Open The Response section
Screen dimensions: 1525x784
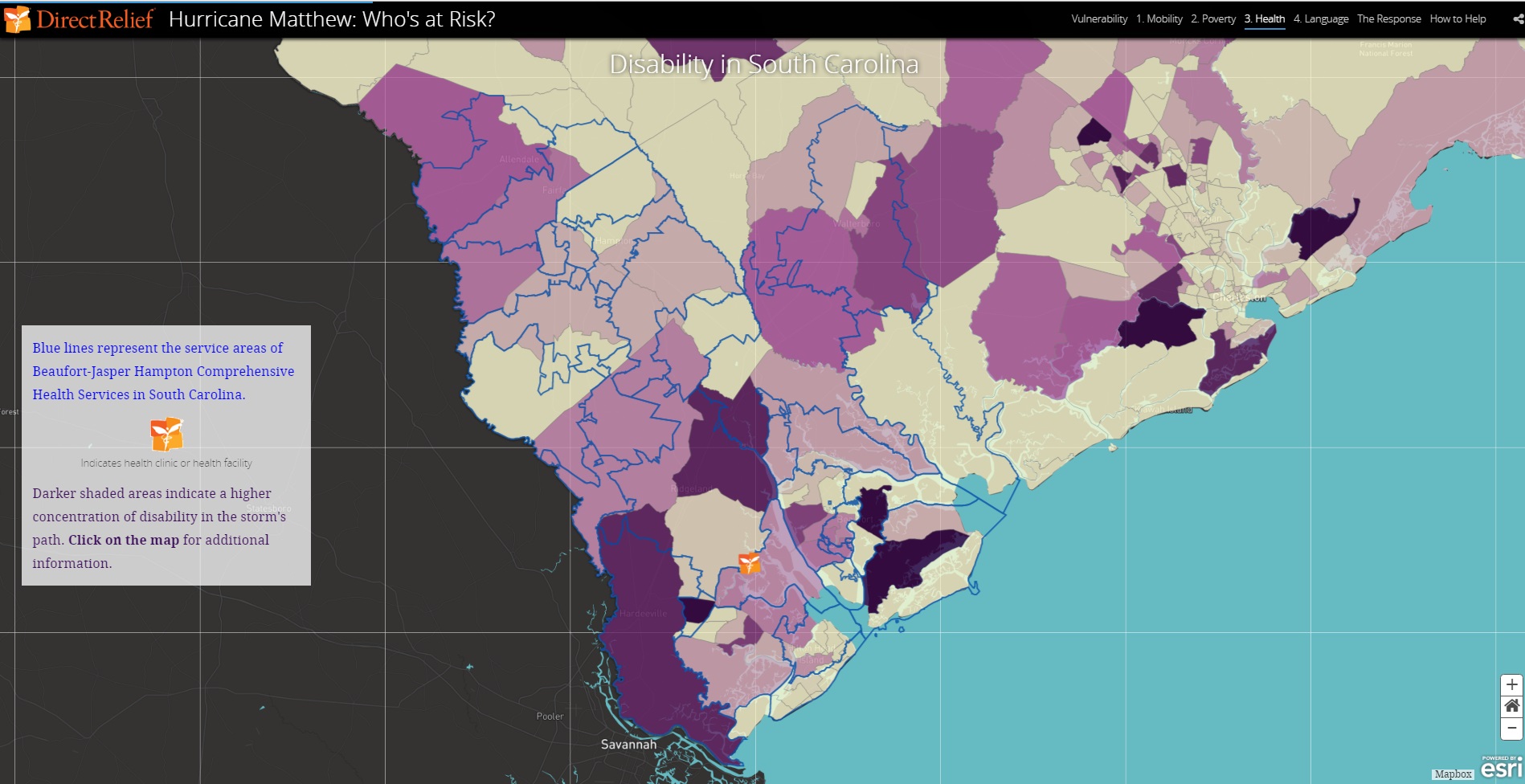pos(1388,19)
